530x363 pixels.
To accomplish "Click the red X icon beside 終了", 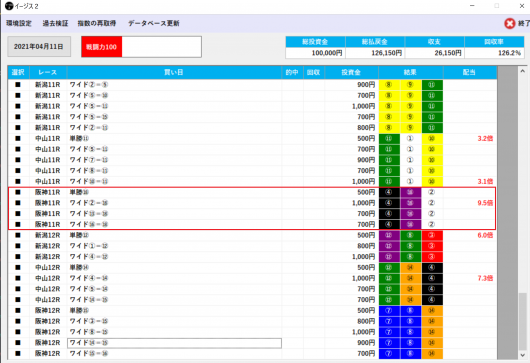I will tap(510, 23).
